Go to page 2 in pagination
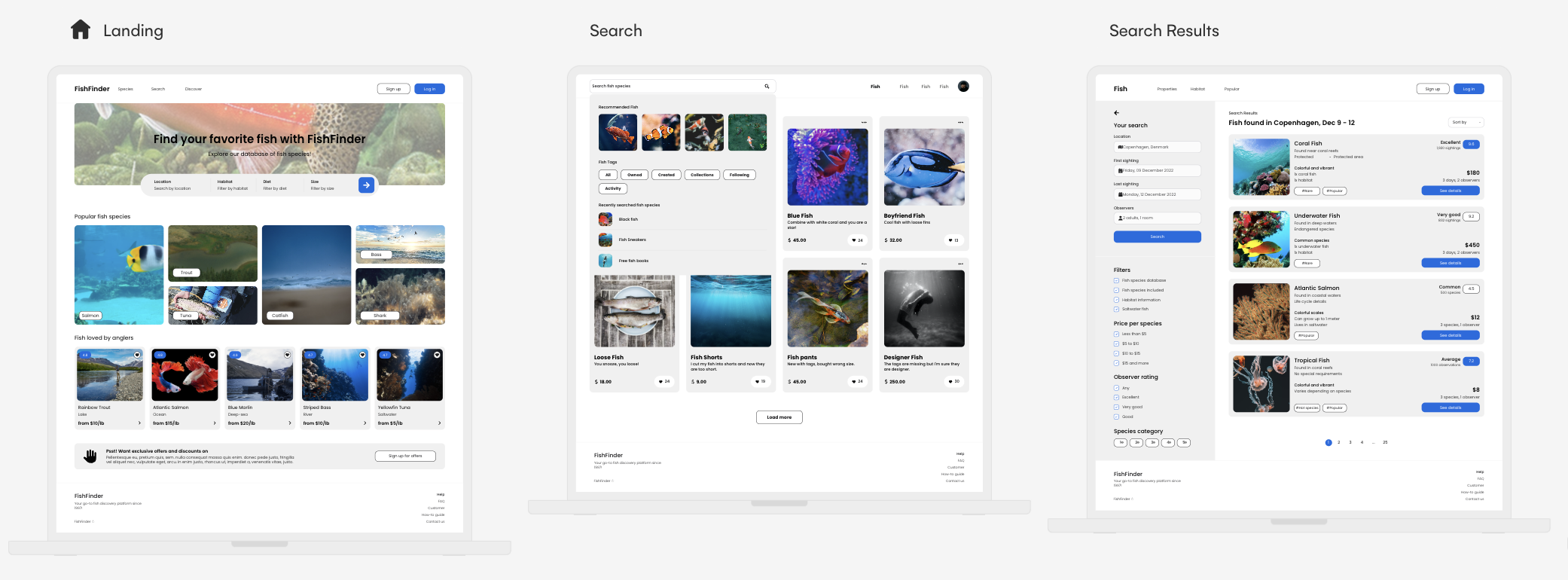This screenshot has width=1568, height=580. [x=1338, y=442]
